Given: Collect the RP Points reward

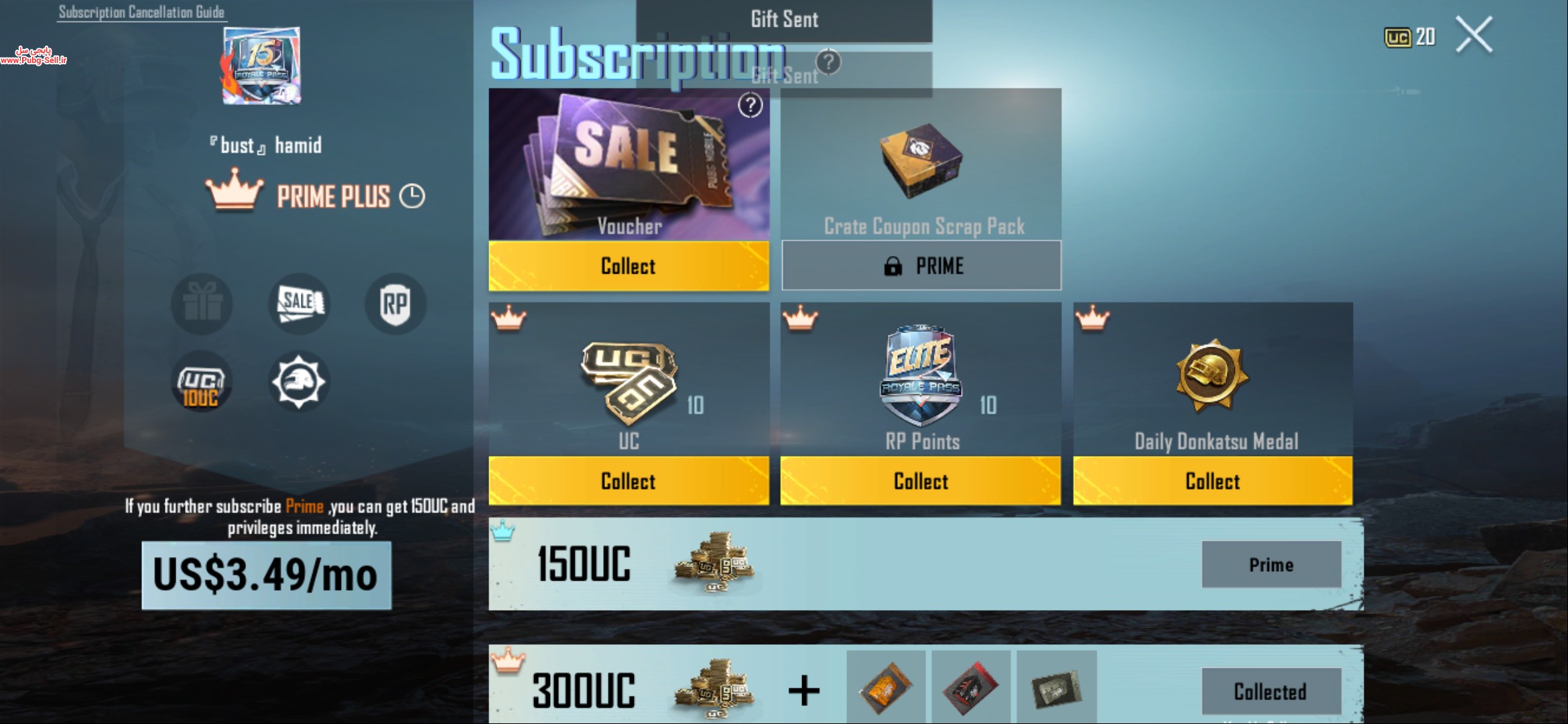Looking at the screenshot, I should 921,481.
